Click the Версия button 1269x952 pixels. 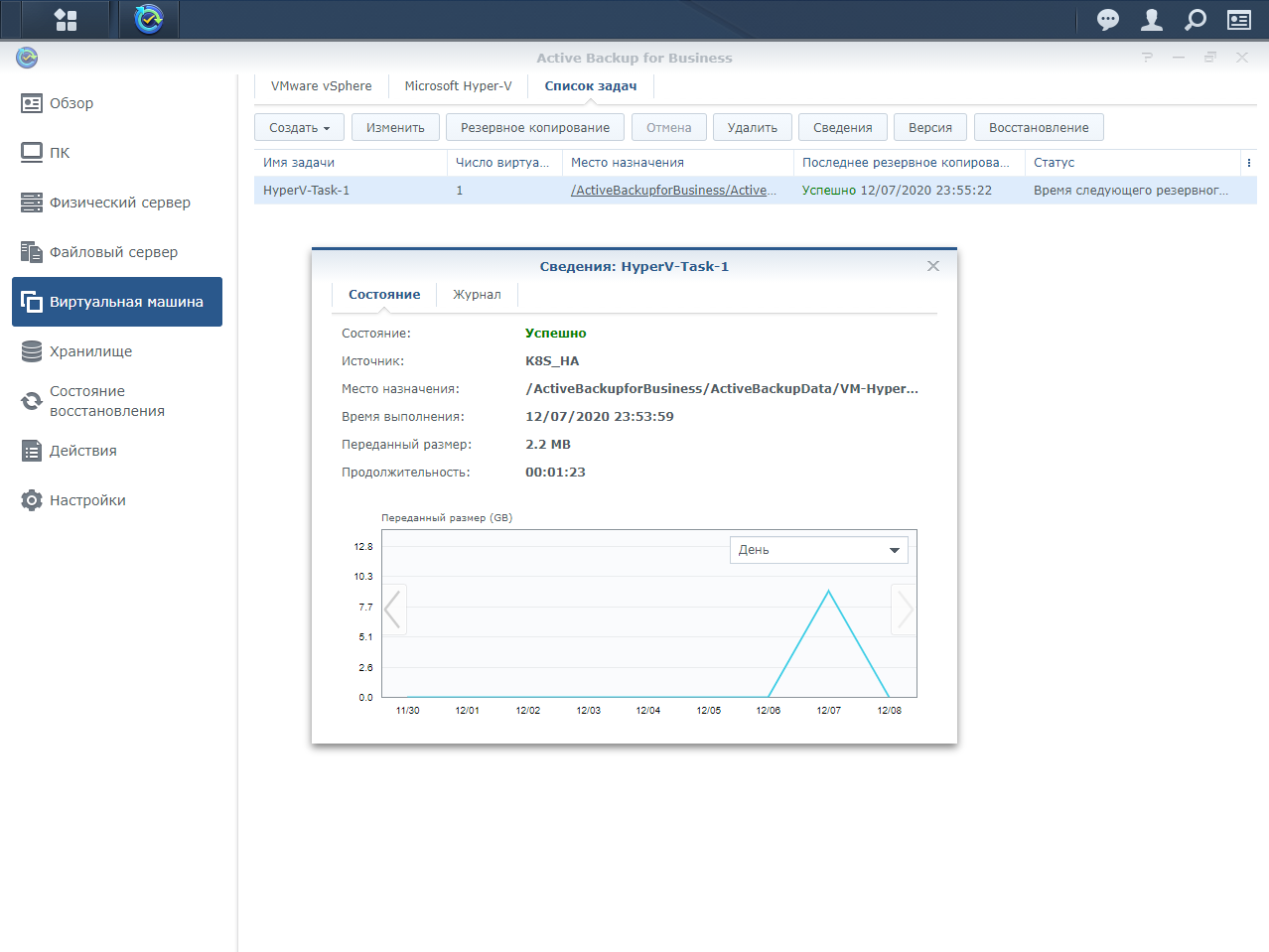point(930,127)
